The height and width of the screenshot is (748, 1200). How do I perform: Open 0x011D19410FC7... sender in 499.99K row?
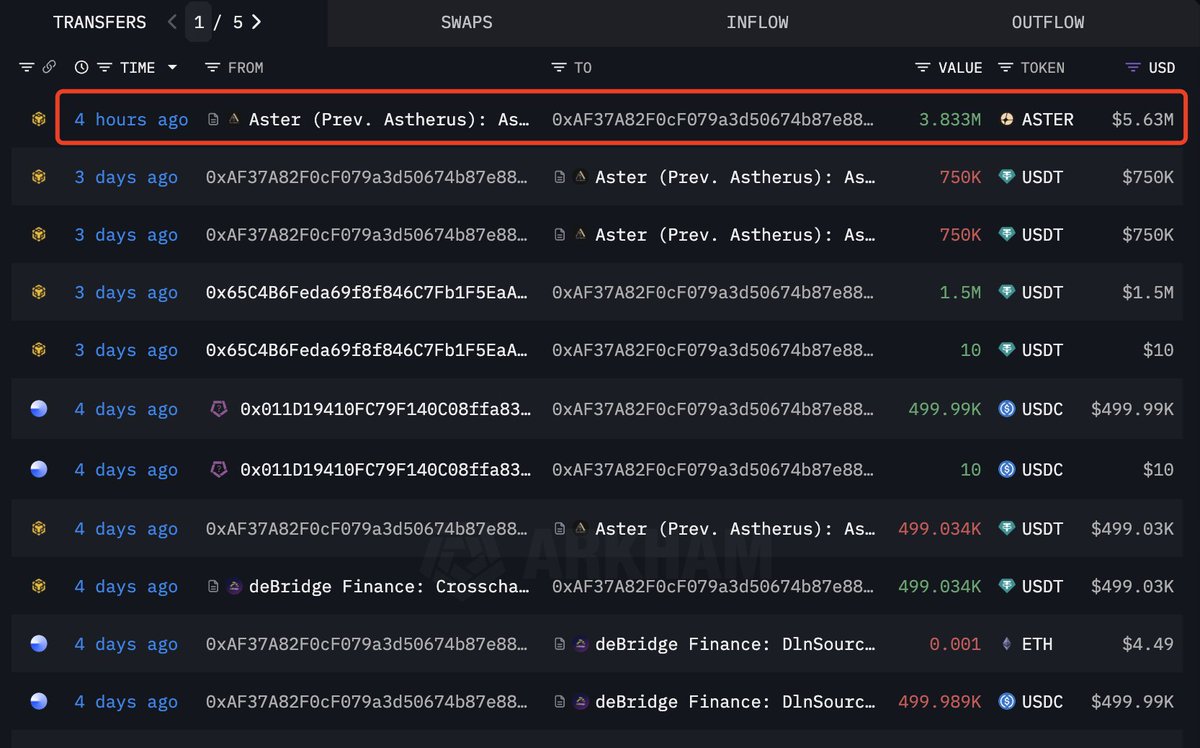pyautogui.click(x=385, y=408)
